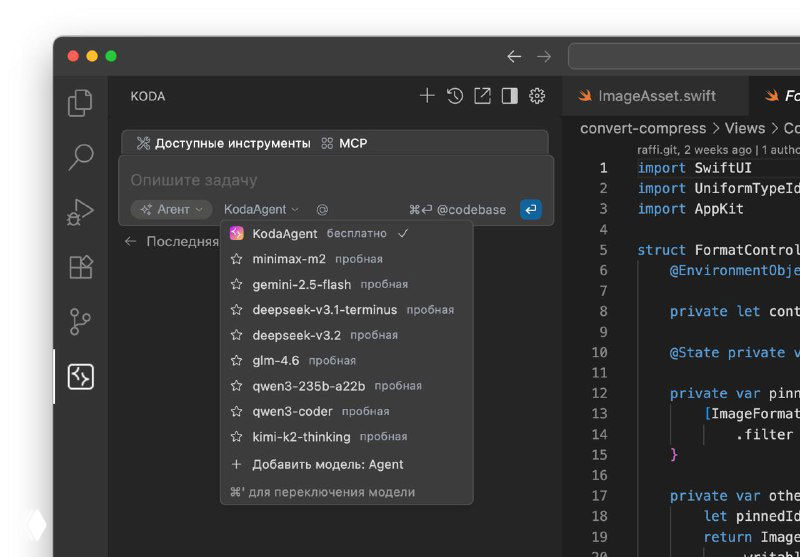Choose deepseek-v3.2 from model list
Viewport: 800px width, 557px height.
coord(346,335)
